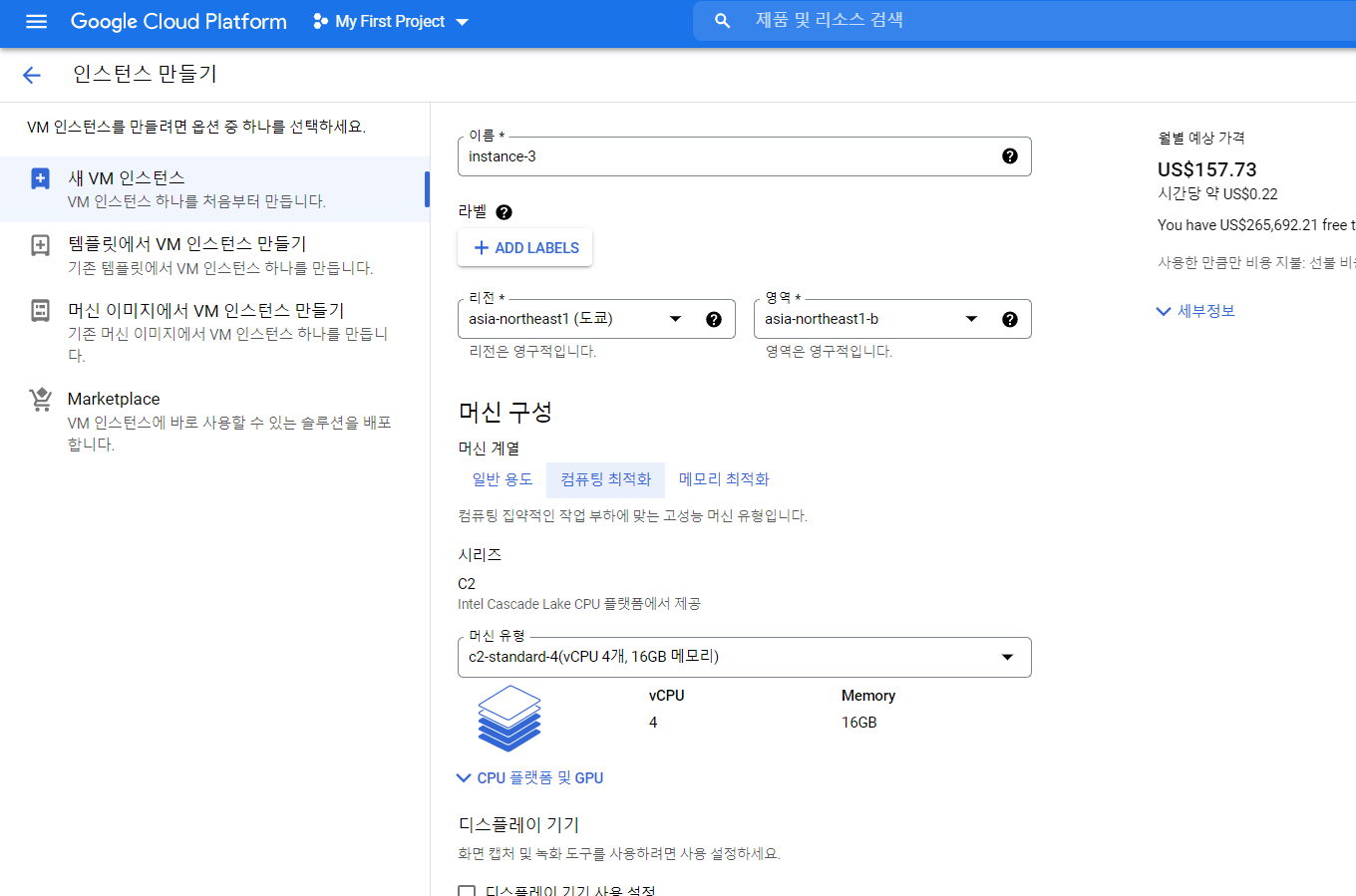Click the 새 VM 인스턴스 plus icon
Image resolution: width=1356 pixels, height=896 pixels.
pos(40,179)
